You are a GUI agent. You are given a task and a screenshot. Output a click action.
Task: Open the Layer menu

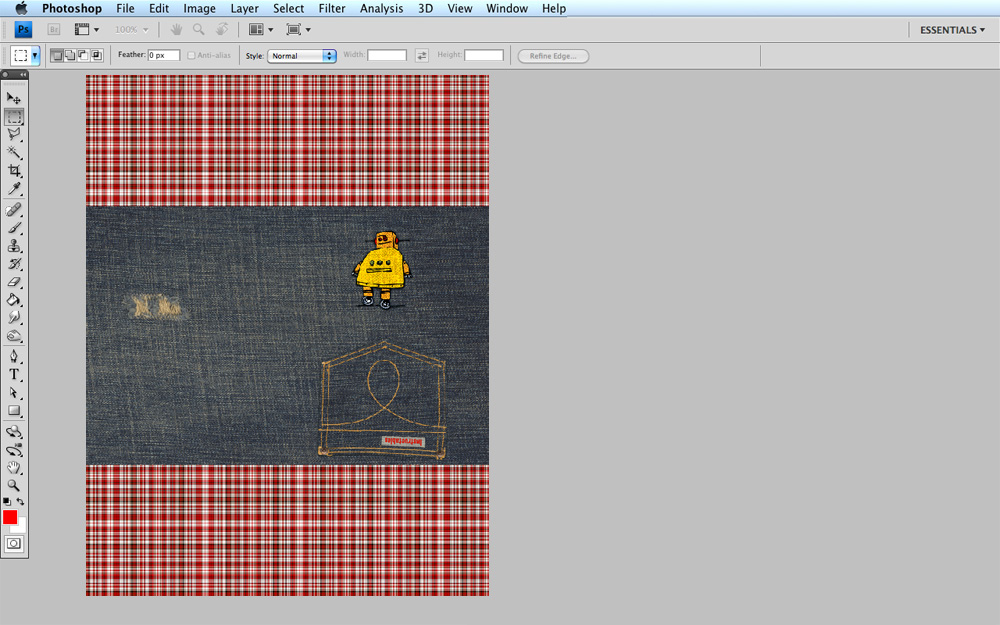click(244, 9)
